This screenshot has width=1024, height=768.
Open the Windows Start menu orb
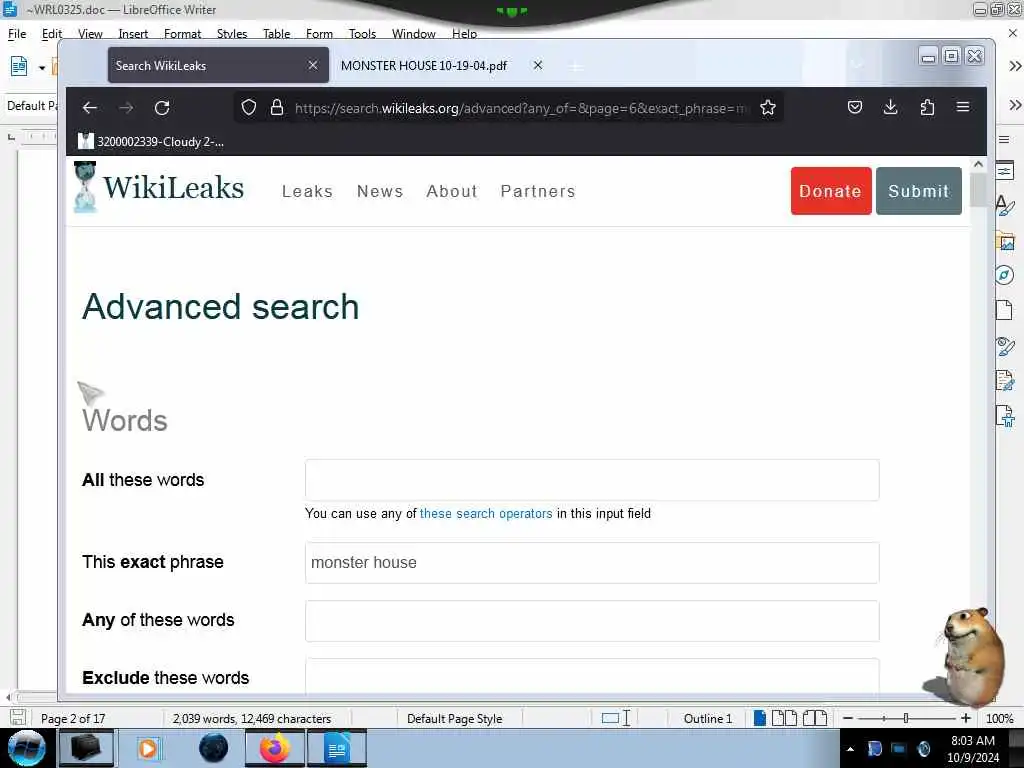coord(27,748)
